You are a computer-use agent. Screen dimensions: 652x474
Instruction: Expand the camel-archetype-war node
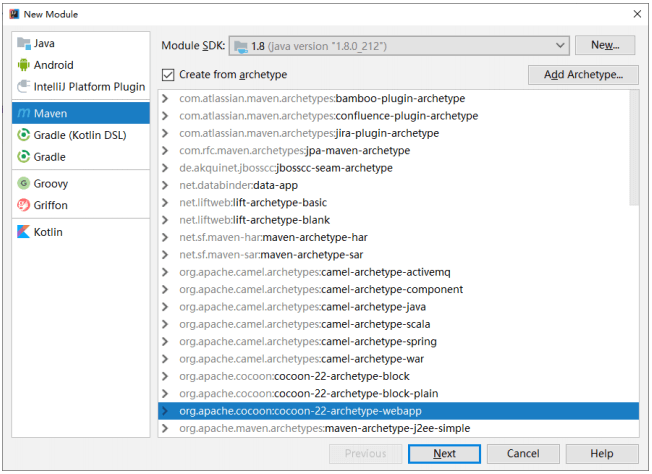coord(165,359)
